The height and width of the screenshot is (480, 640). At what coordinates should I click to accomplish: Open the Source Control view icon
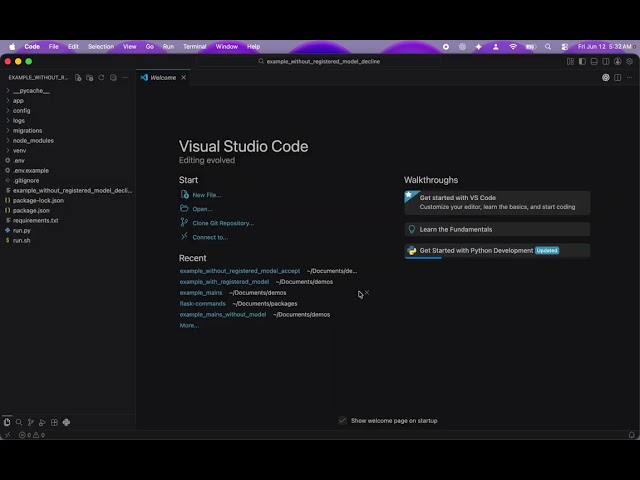(x=31, y=422)
